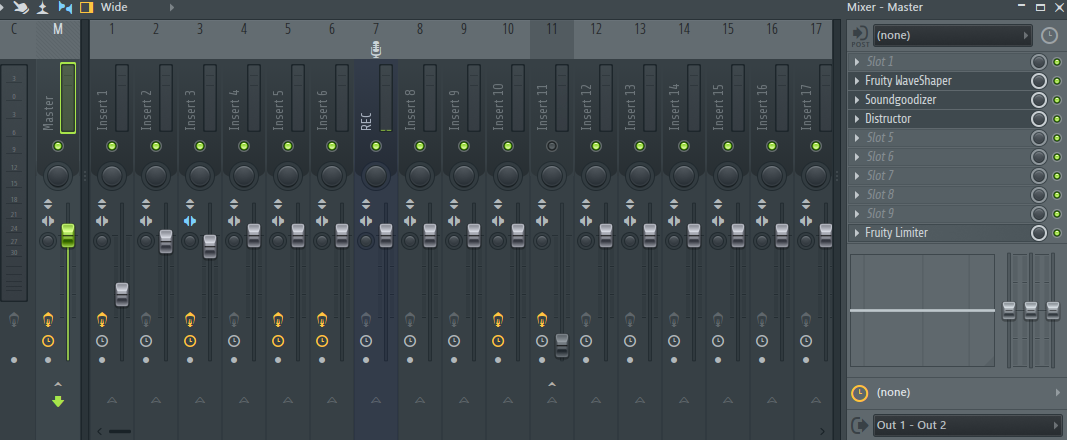Mute Insert 1 via its green LED
1067x440 pixels.
112,146
